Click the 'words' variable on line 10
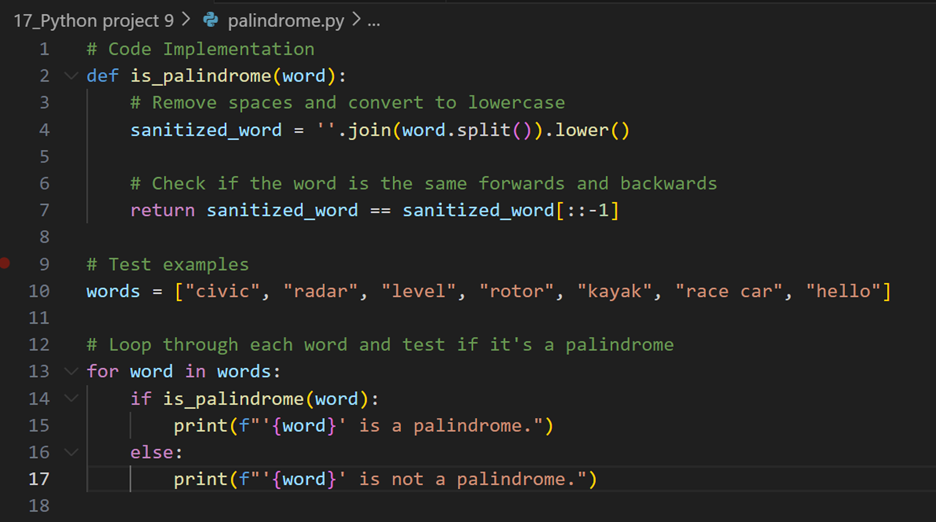Image resolution: width=936 pixels, height=522 pixels. coord(113,291)
